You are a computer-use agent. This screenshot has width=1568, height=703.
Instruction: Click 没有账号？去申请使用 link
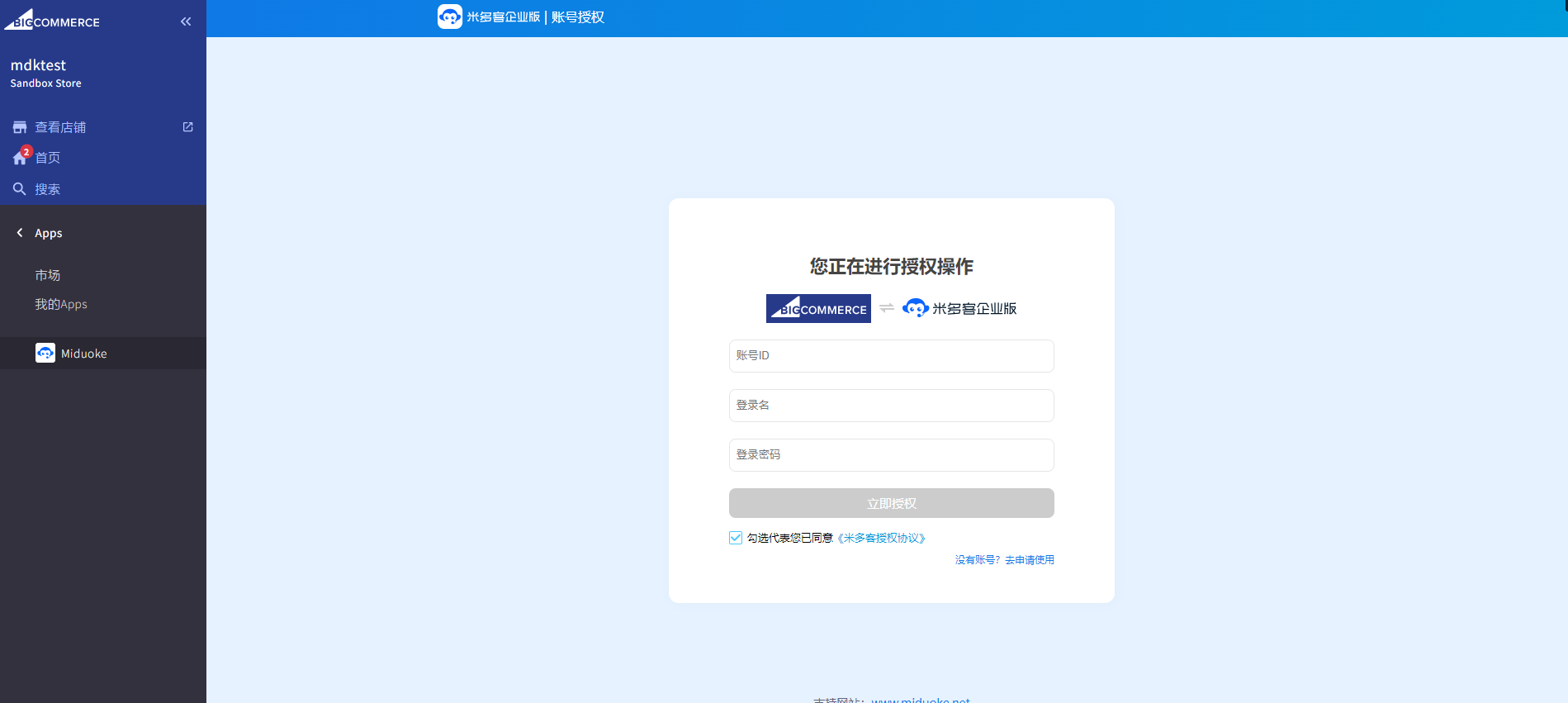tap(1004, 560)
